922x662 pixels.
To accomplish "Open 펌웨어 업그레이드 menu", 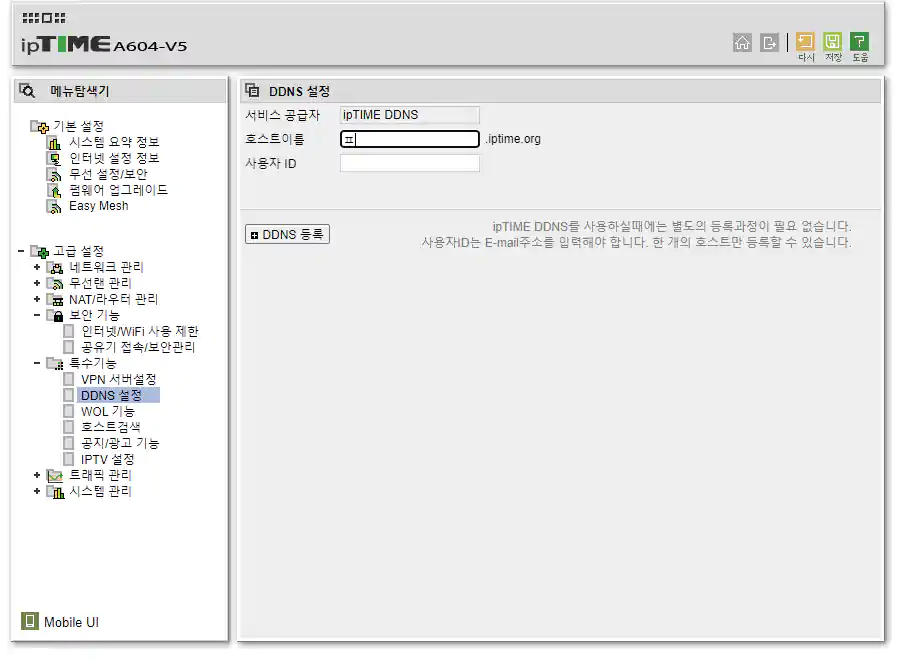I will click(x=118, y=190).
